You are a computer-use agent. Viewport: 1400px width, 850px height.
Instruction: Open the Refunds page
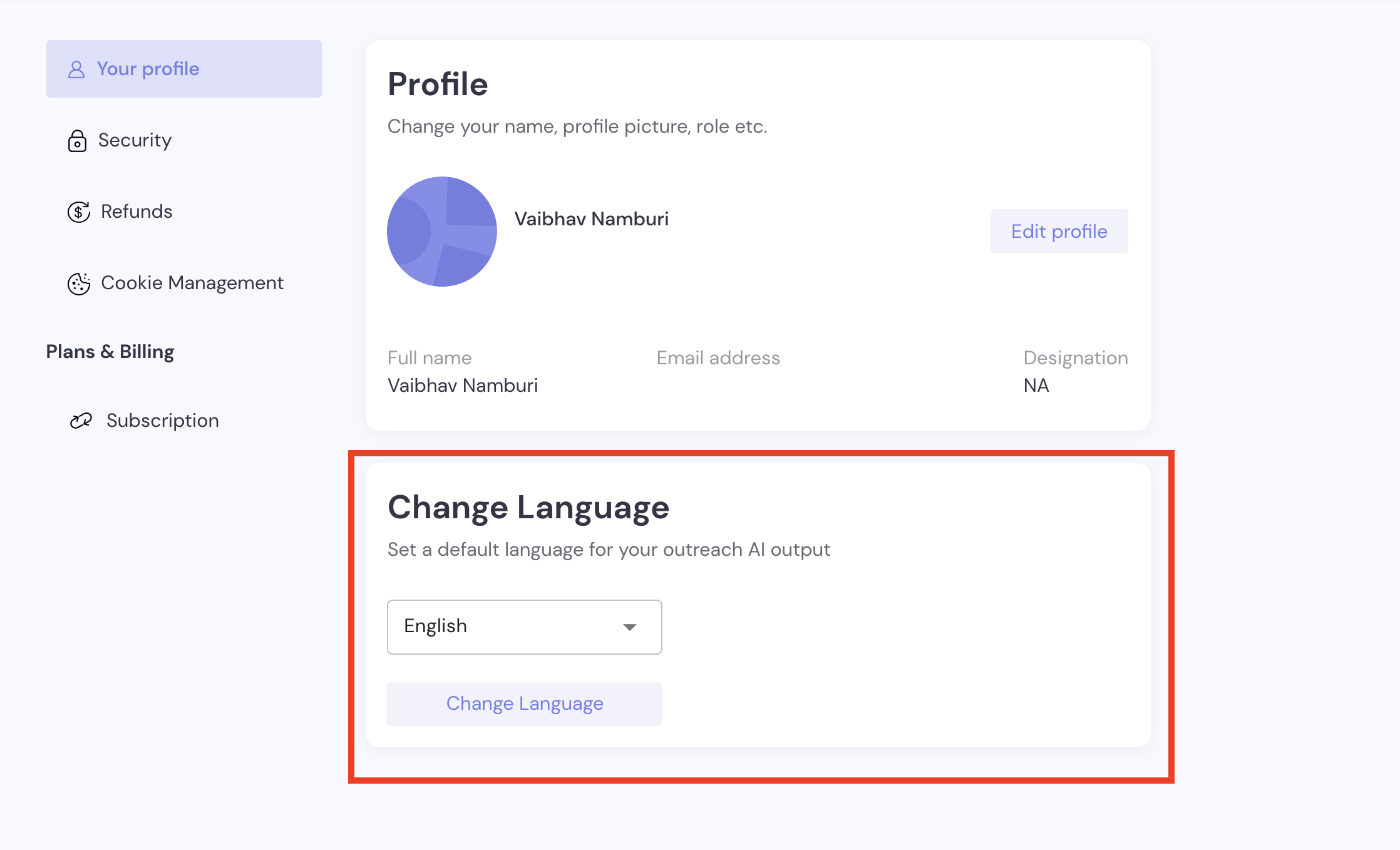(x=136, y=212)
